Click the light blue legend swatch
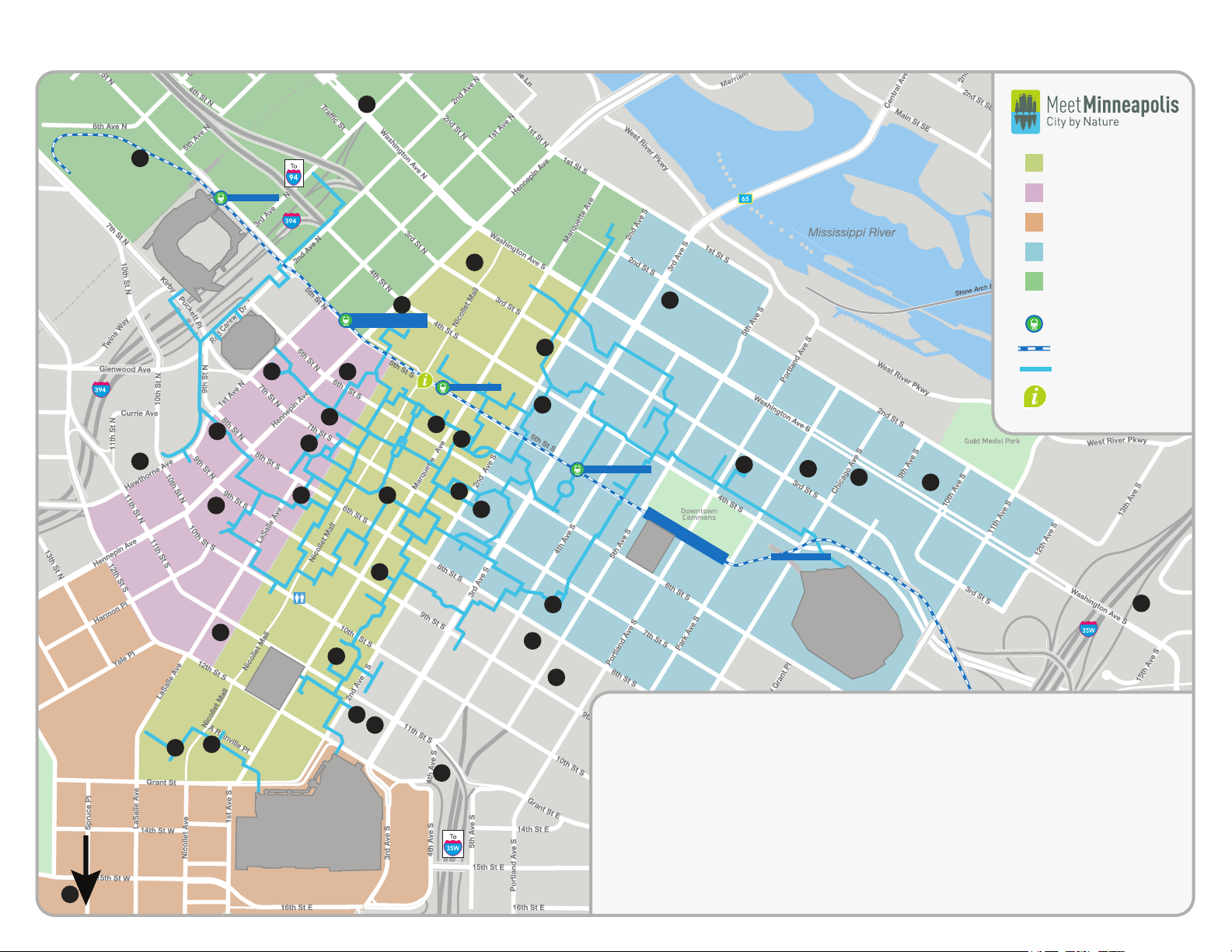 point(1034,252)
